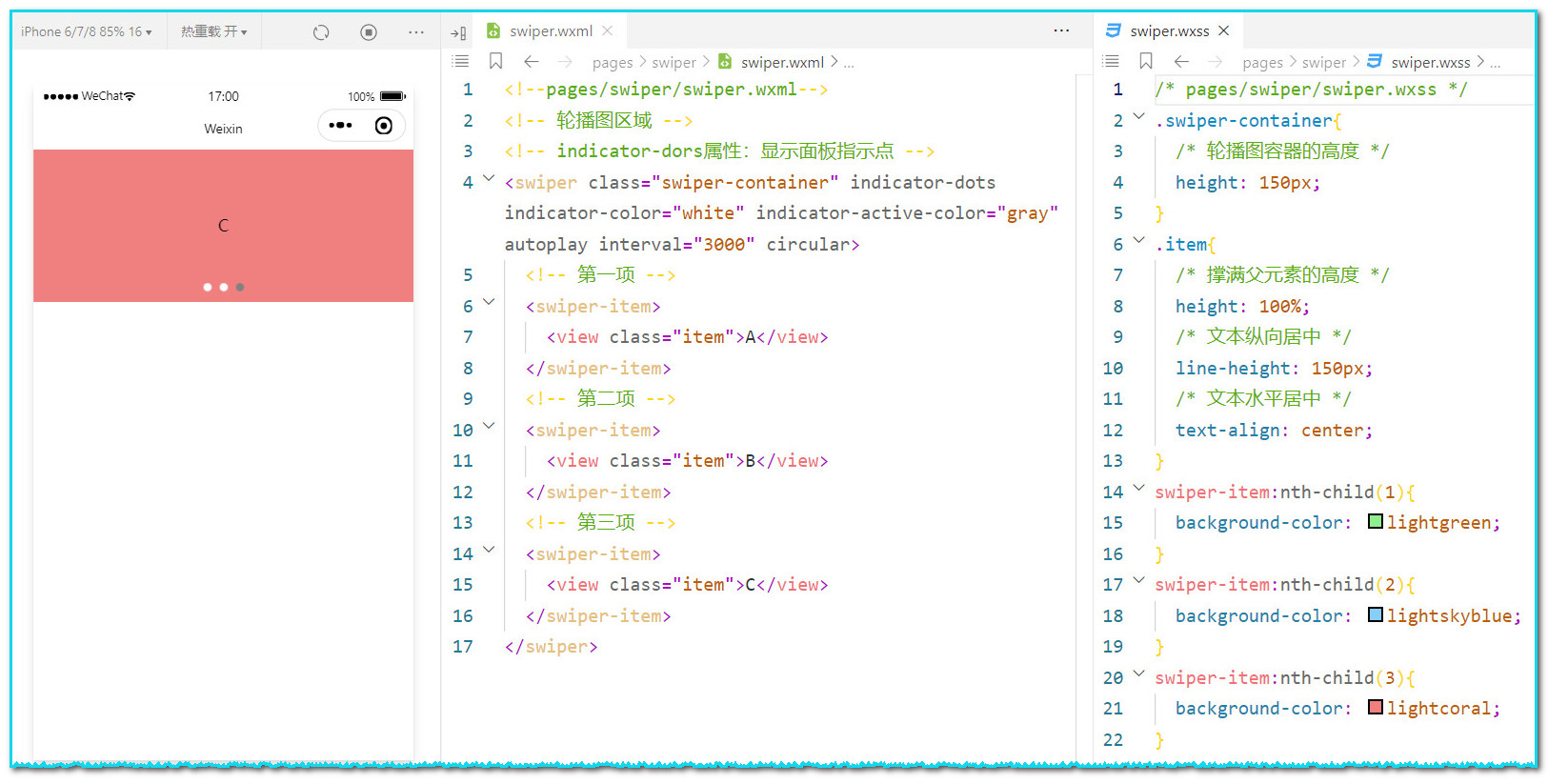Click the mini program capsule close circle
The height and width of the screenshot is (784, 1548).
tap(384, 126)
